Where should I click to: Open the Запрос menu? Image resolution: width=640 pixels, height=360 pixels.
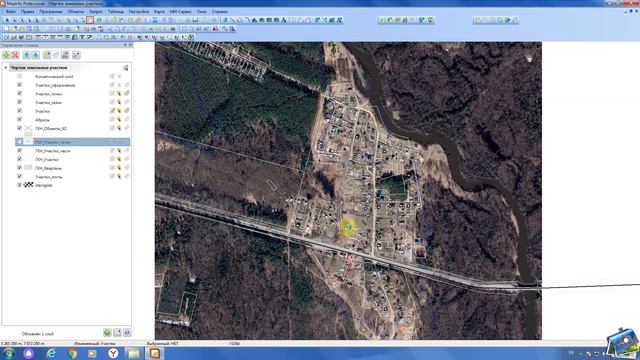click(x=96, y=12)
